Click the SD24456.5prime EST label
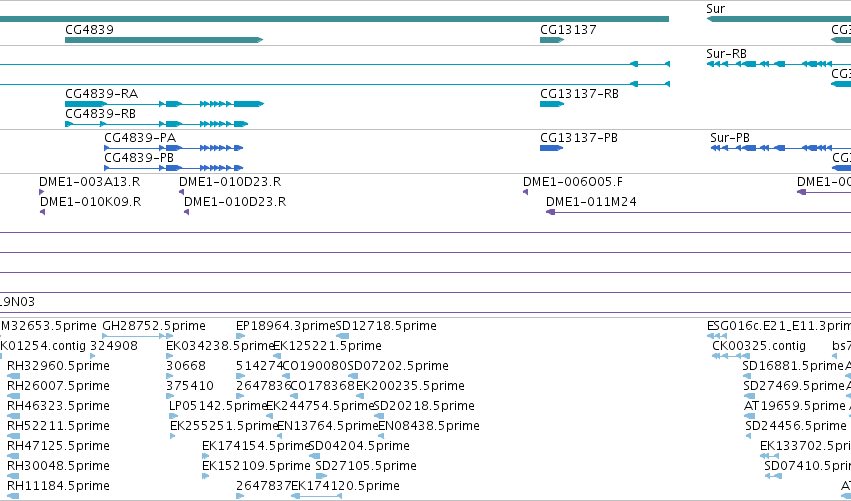851x501 pixels. point(796,426)
